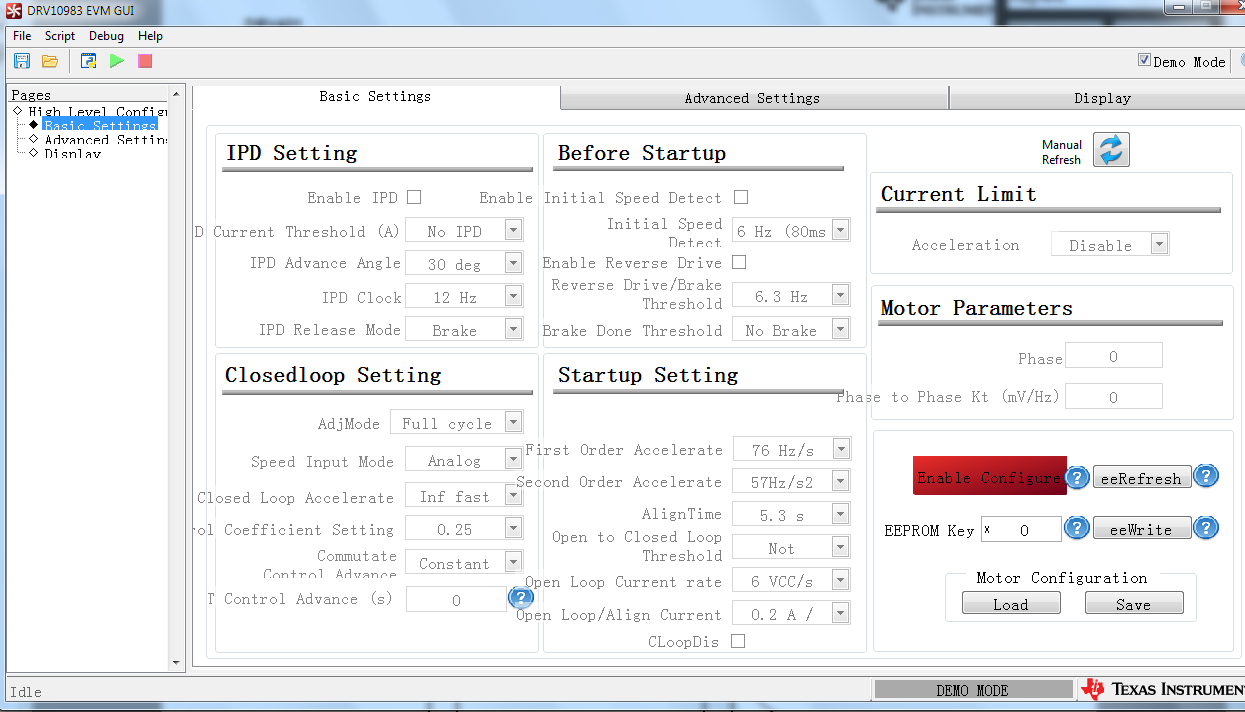Open the File menu

22,36
